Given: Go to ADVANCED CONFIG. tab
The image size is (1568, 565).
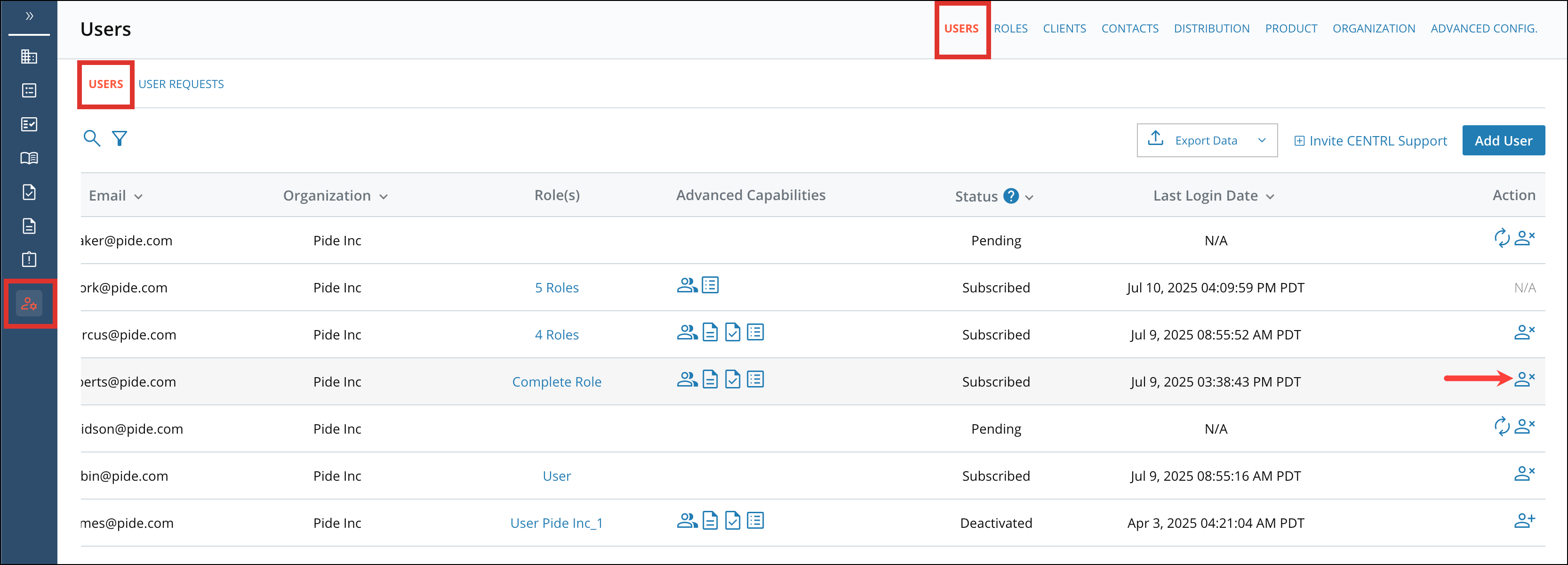Looking at the screenshot, I should click(1483, 29).
